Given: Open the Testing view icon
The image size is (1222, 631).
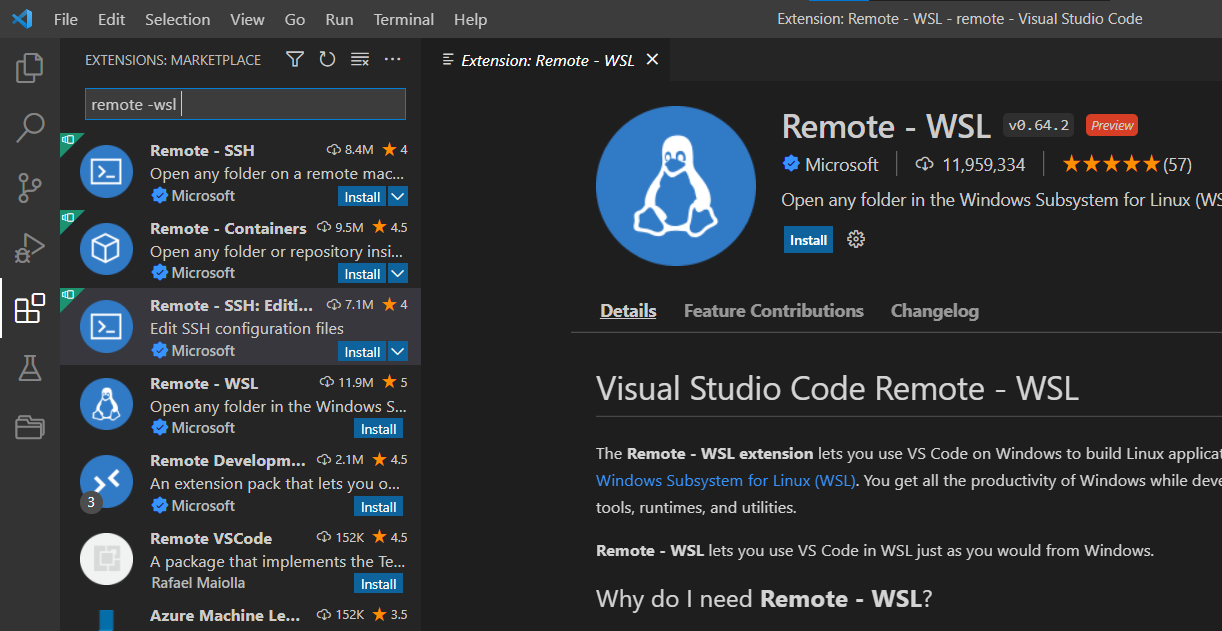Looking at the screenshot, I should [29, 369].
